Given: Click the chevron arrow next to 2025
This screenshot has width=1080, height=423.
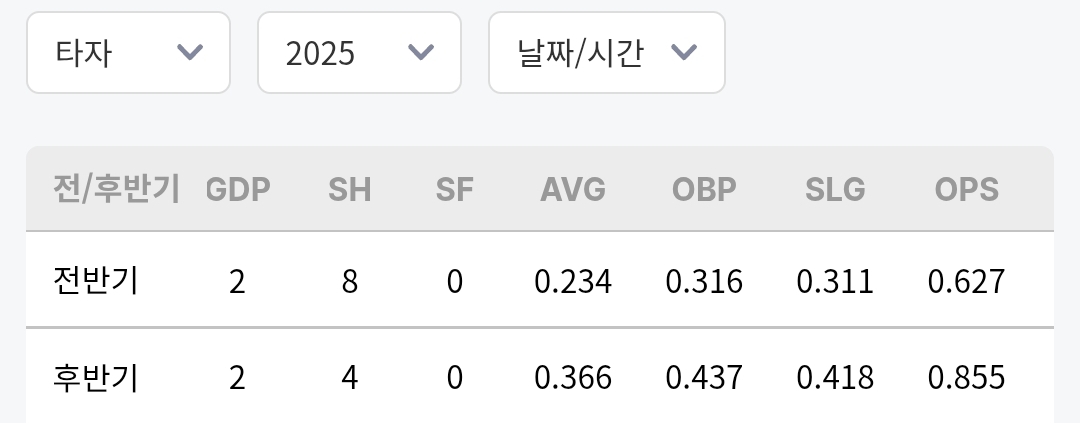Looking at the screenshot, I should (x=421, y=53).
